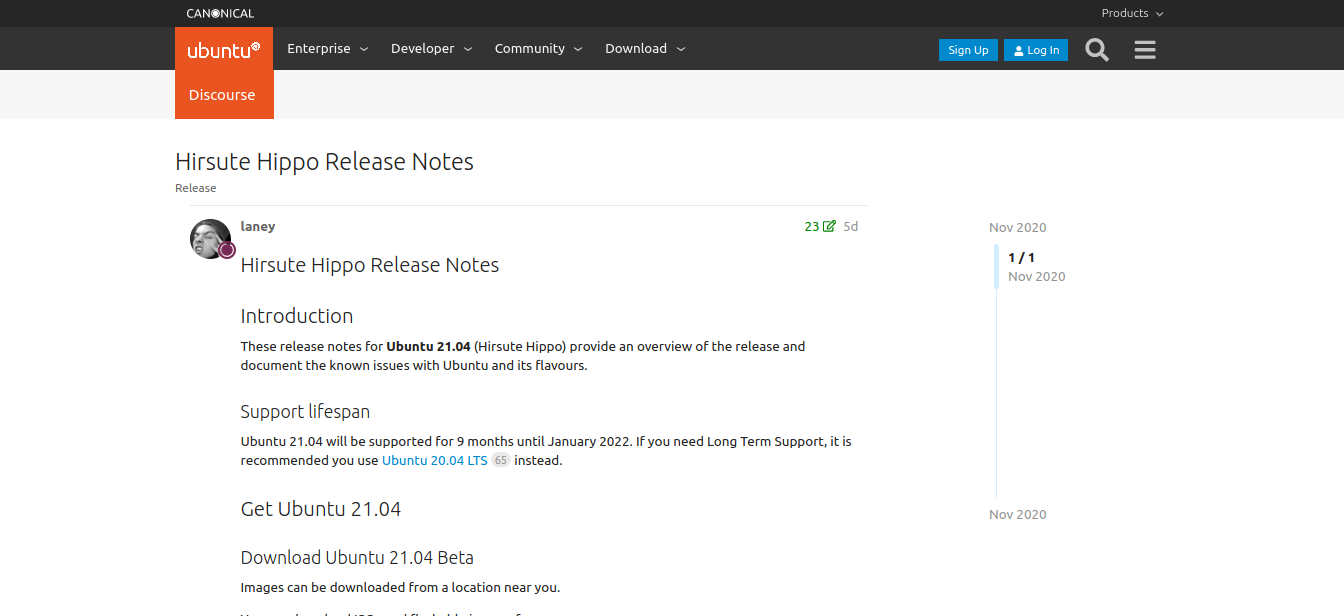
Task: Open the search magnifier icon
Action: coord(1097,50)
